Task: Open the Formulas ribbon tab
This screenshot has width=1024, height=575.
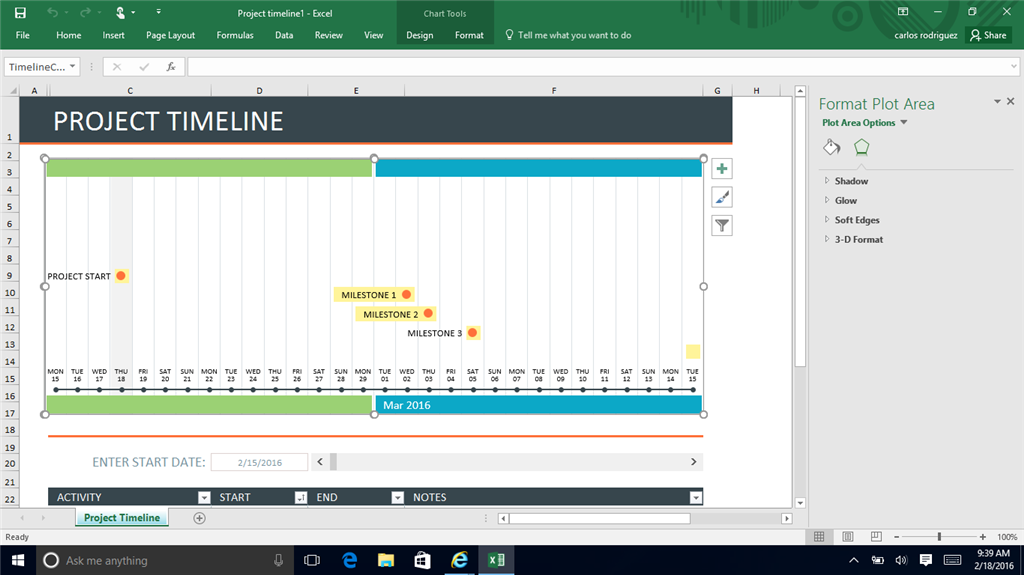Action: (235, 35)
